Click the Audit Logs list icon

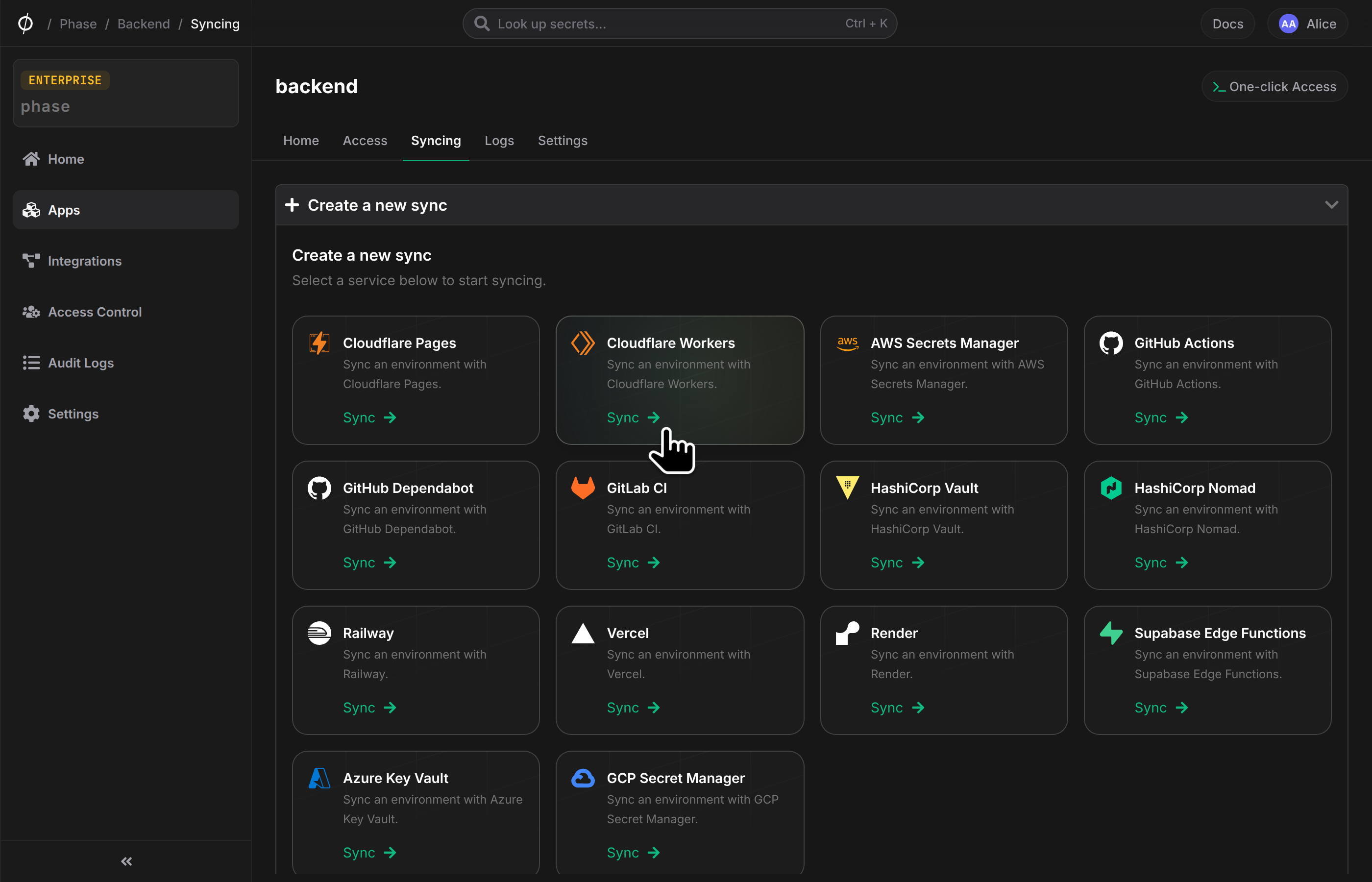(31, 363)
